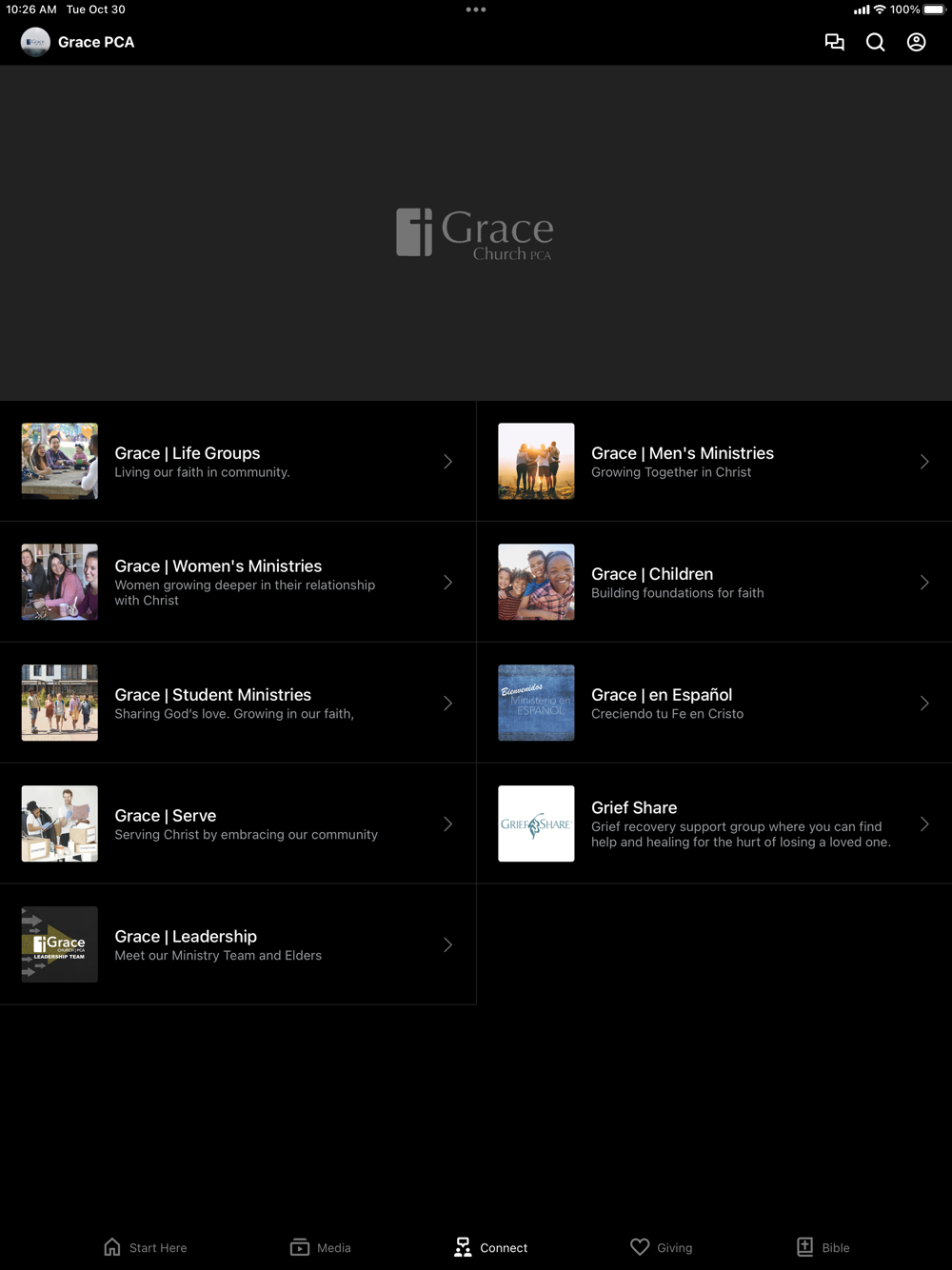Switch to Media tab label
This screenshot has width=952, height=1270.
pos(334,1248)
